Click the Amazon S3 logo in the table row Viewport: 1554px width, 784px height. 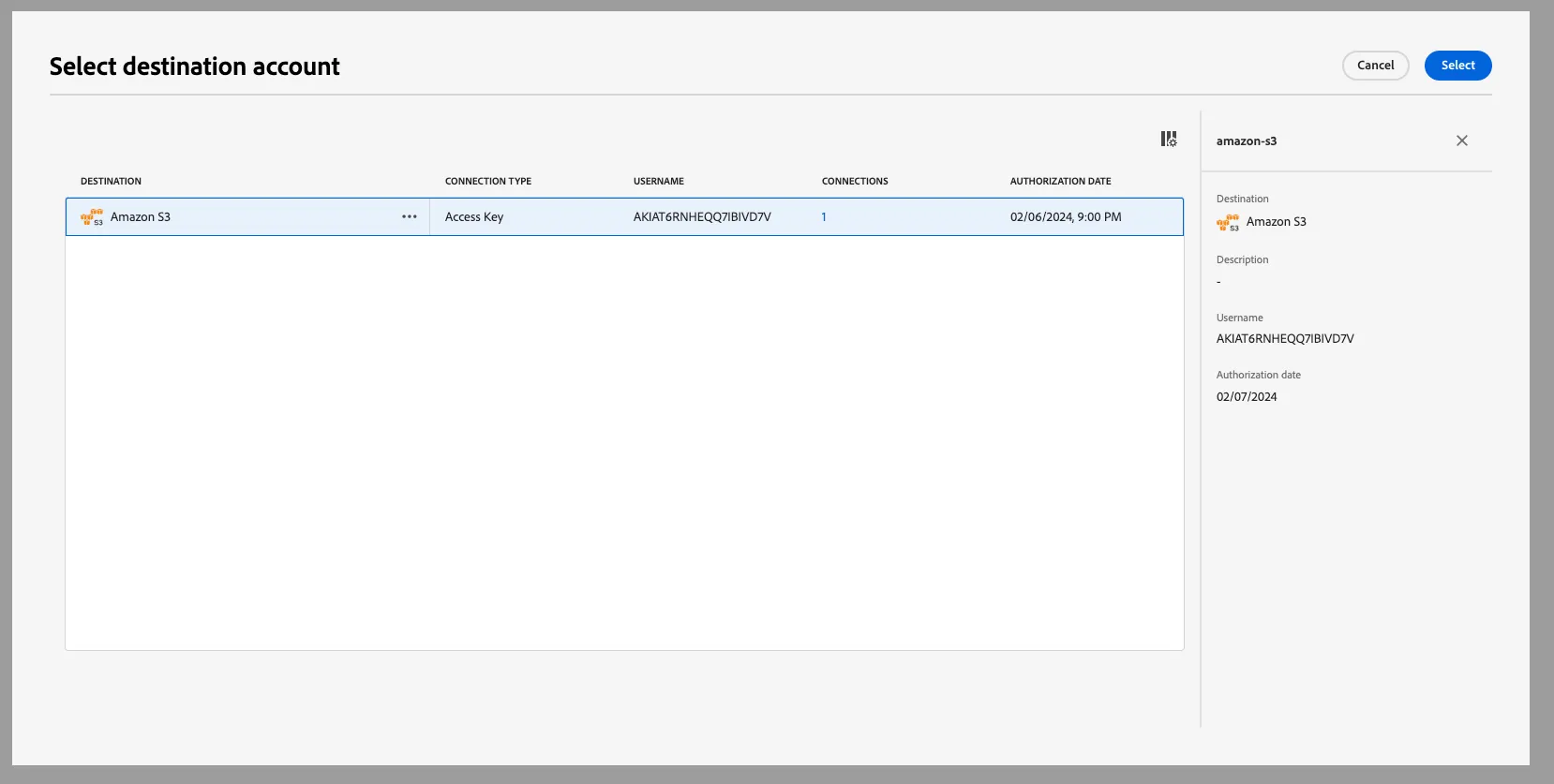pos(92,217)
